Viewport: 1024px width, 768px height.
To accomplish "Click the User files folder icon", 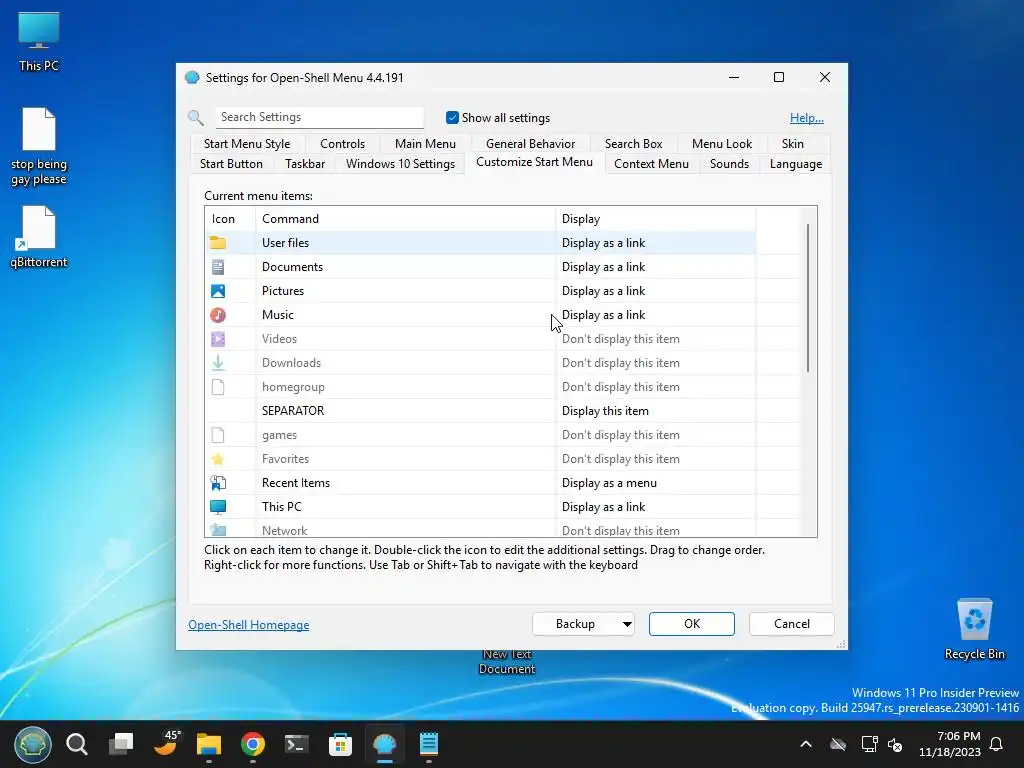I will pos(218,243).
